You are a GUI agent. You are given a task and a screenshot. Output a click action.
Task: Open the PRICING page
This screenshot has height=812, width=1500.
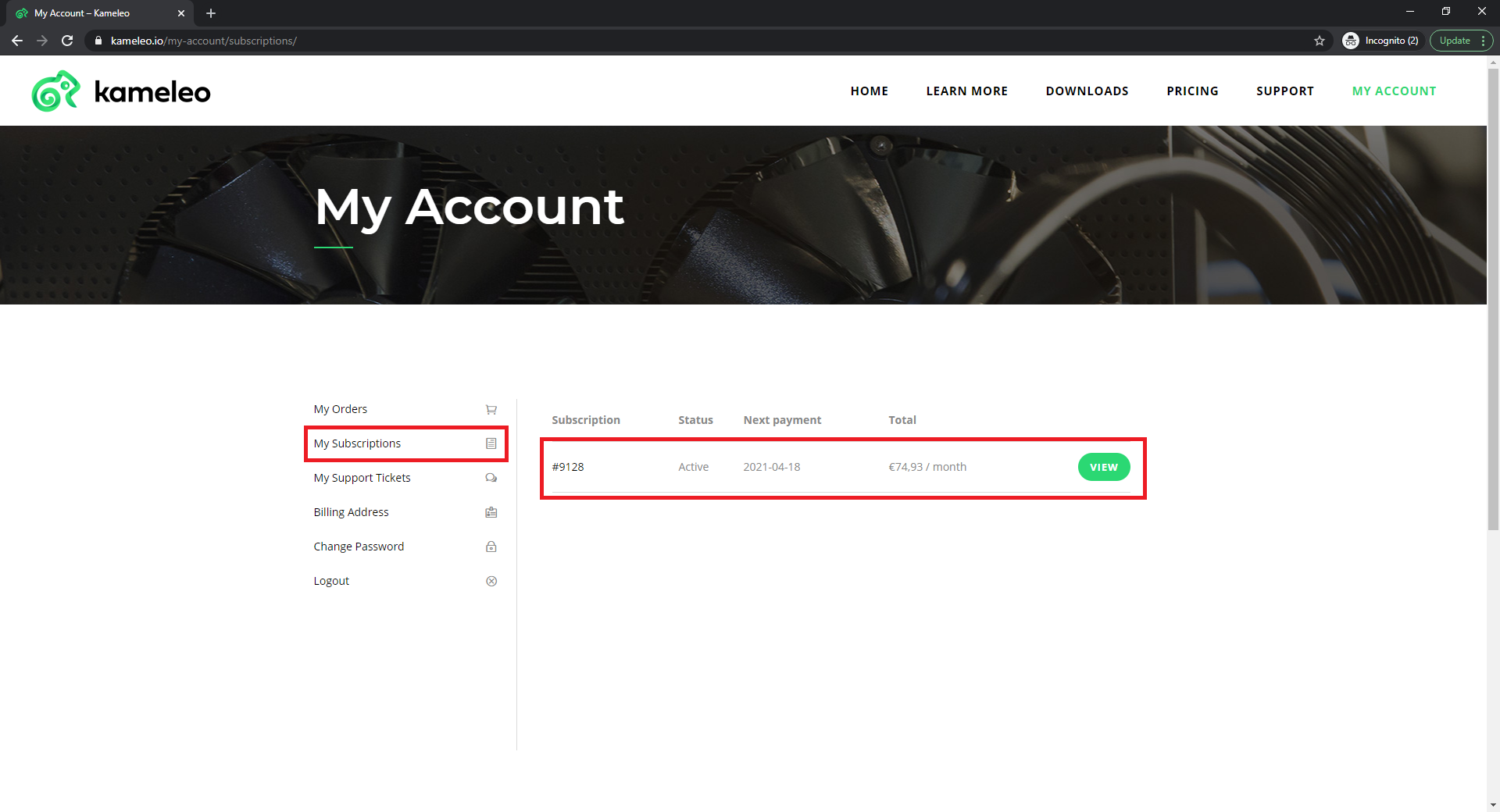[1193, 91]
